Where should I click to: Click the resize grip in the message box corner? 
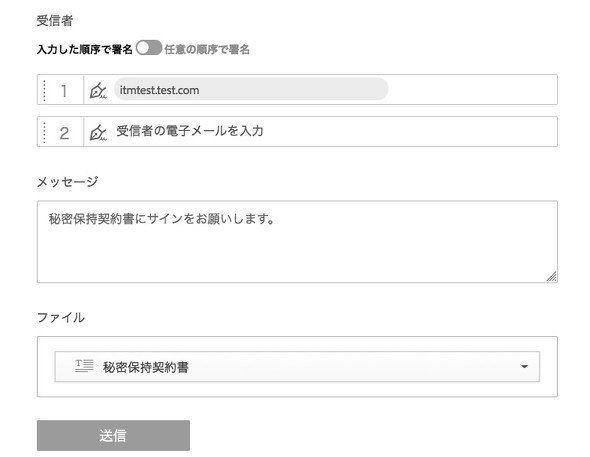pos(552,276)
